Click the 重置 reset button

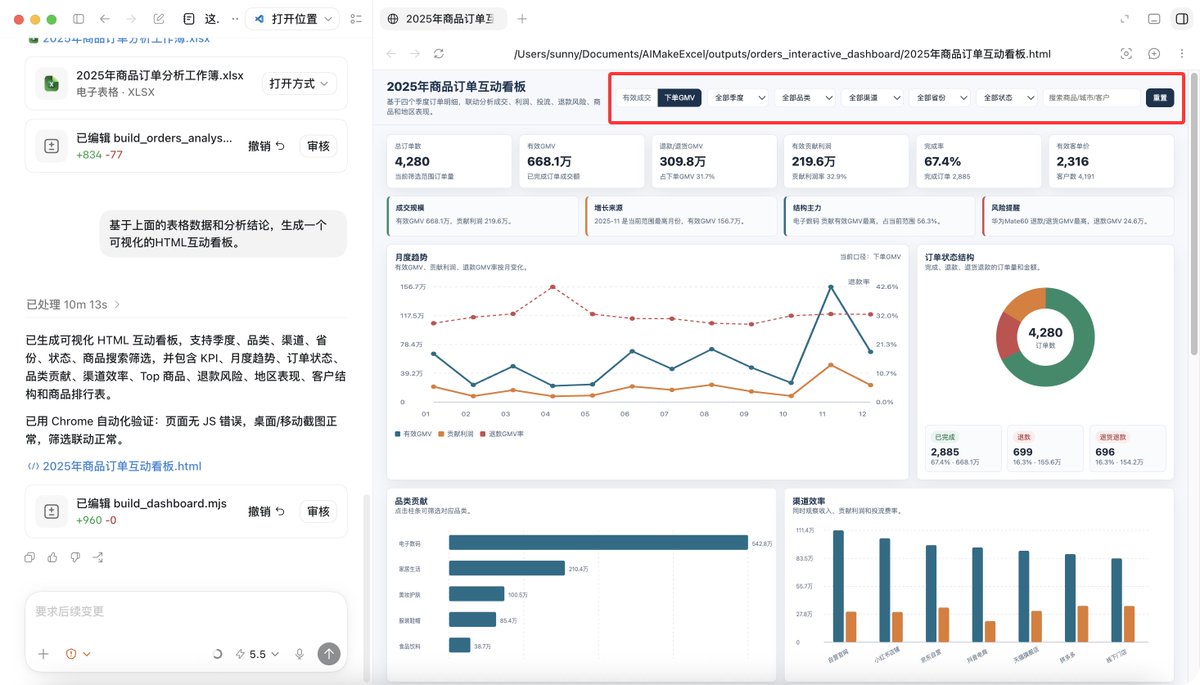1160,98
